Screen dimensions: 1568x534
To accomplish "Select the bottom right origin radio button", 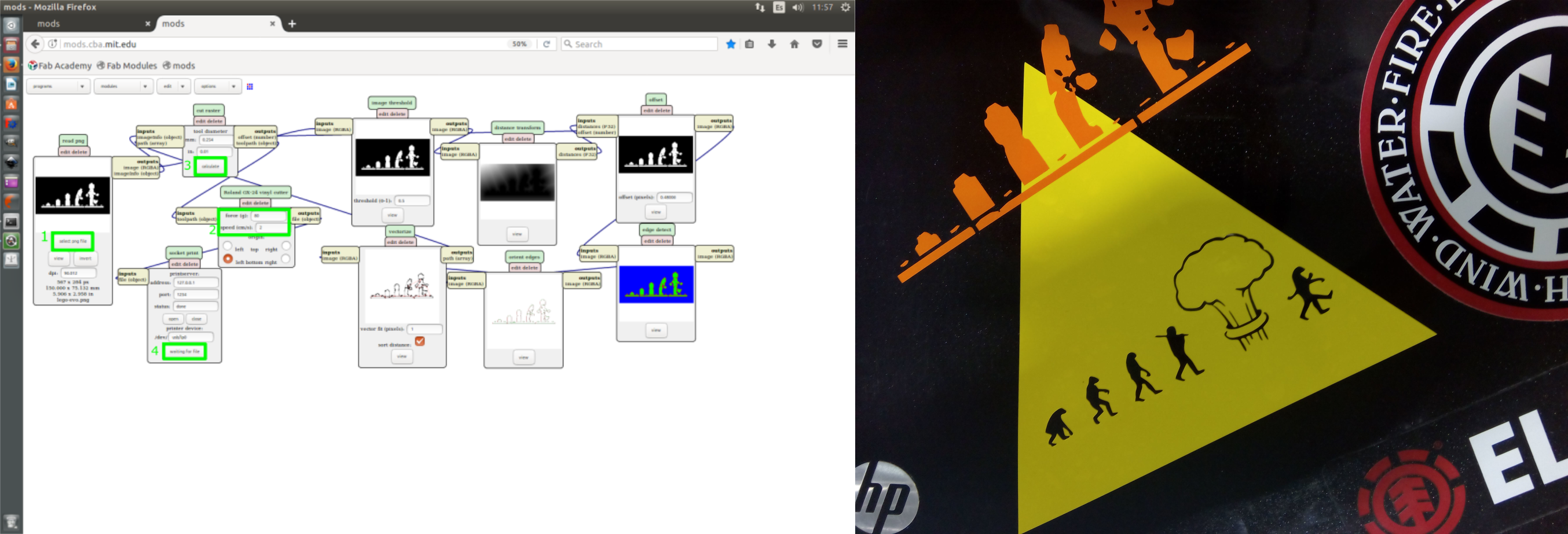I will click(285, 259).
